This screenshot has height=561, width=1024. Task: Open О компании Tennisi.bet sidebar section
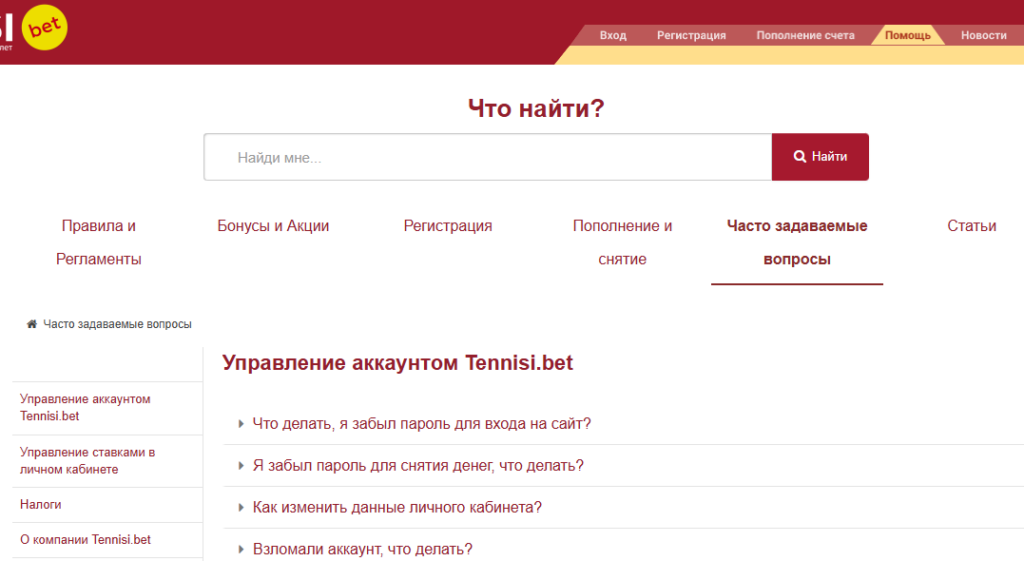pos(85,539)
